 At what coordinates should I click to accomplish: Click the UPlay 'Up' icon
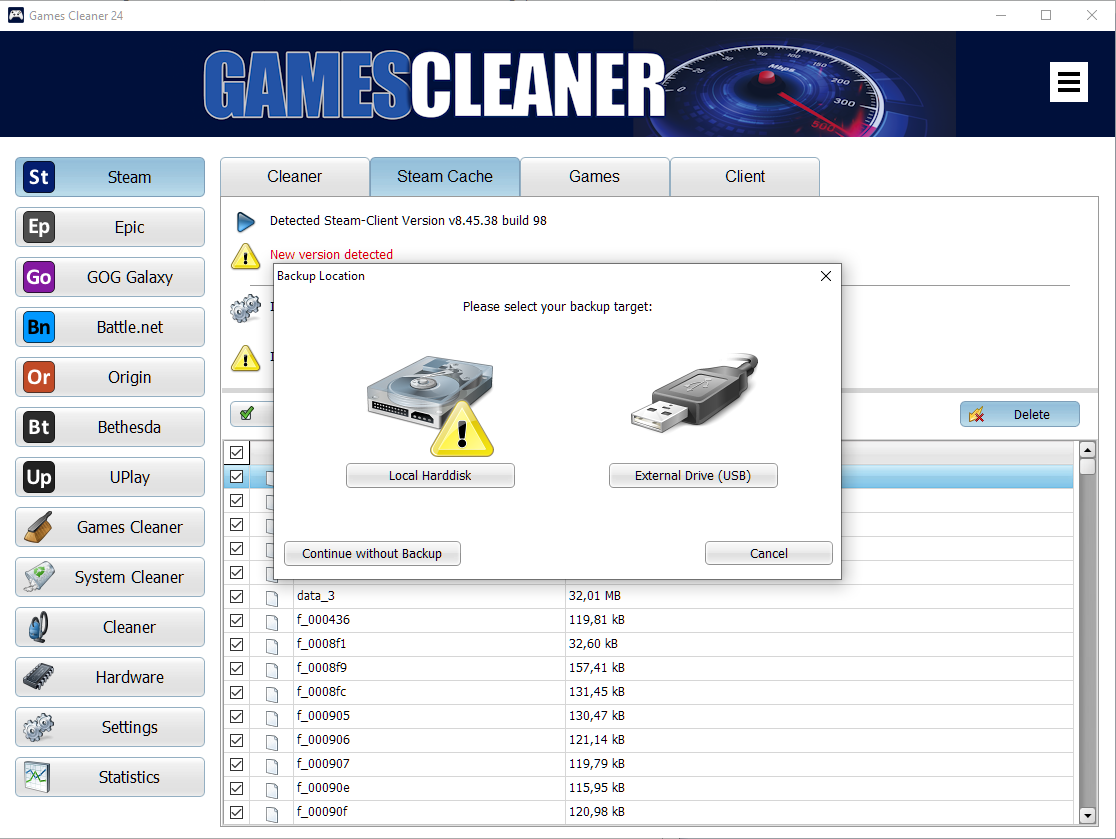(38, 477)
